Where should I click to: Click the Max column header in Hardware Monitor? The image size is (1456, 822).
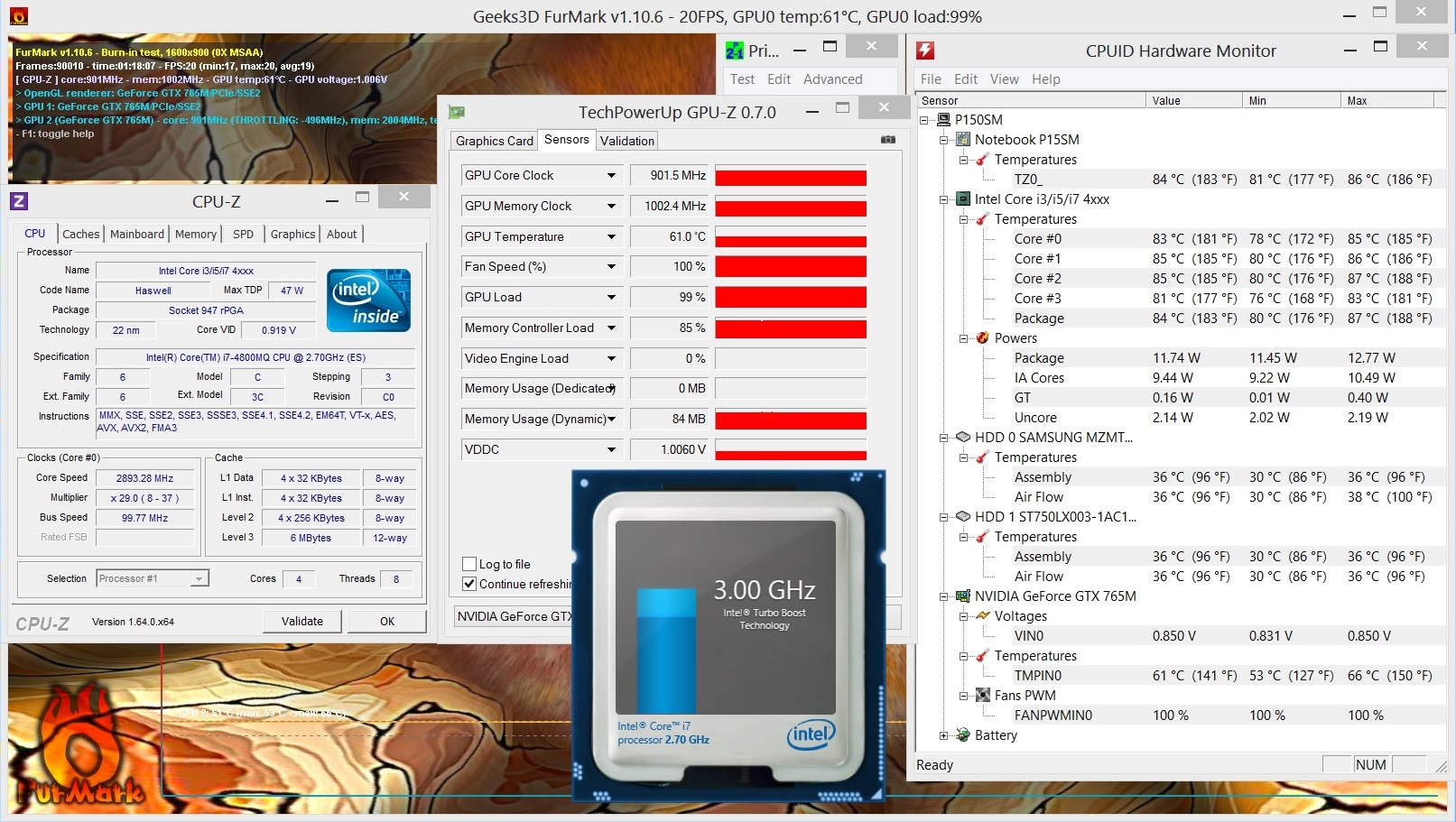[x=1388, y=100]
